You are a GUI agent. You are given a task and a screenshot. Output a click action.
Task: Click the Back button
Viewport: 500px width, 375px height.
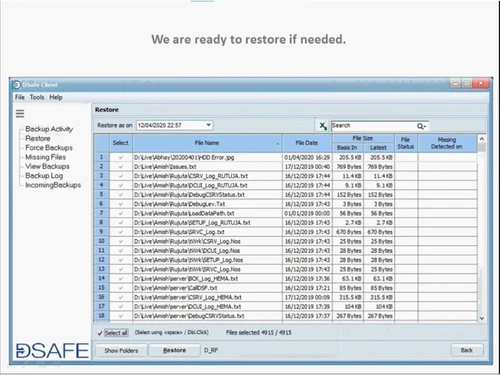point(467,350)
